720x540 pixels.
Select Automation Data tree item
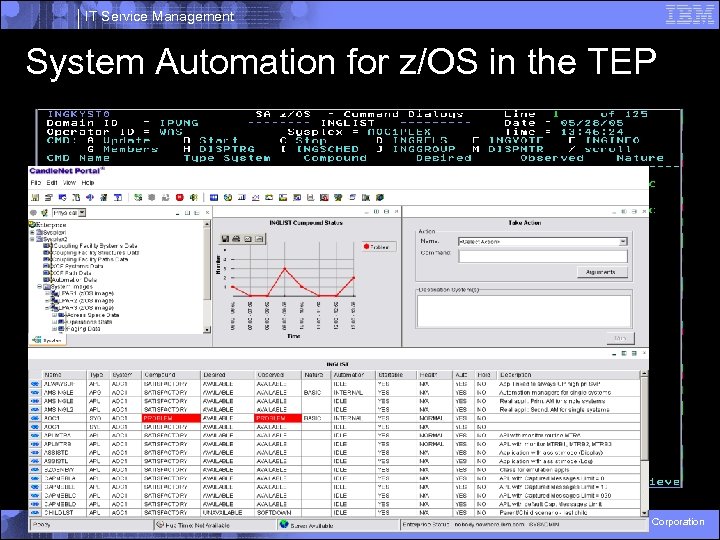[x=74, y=280]
